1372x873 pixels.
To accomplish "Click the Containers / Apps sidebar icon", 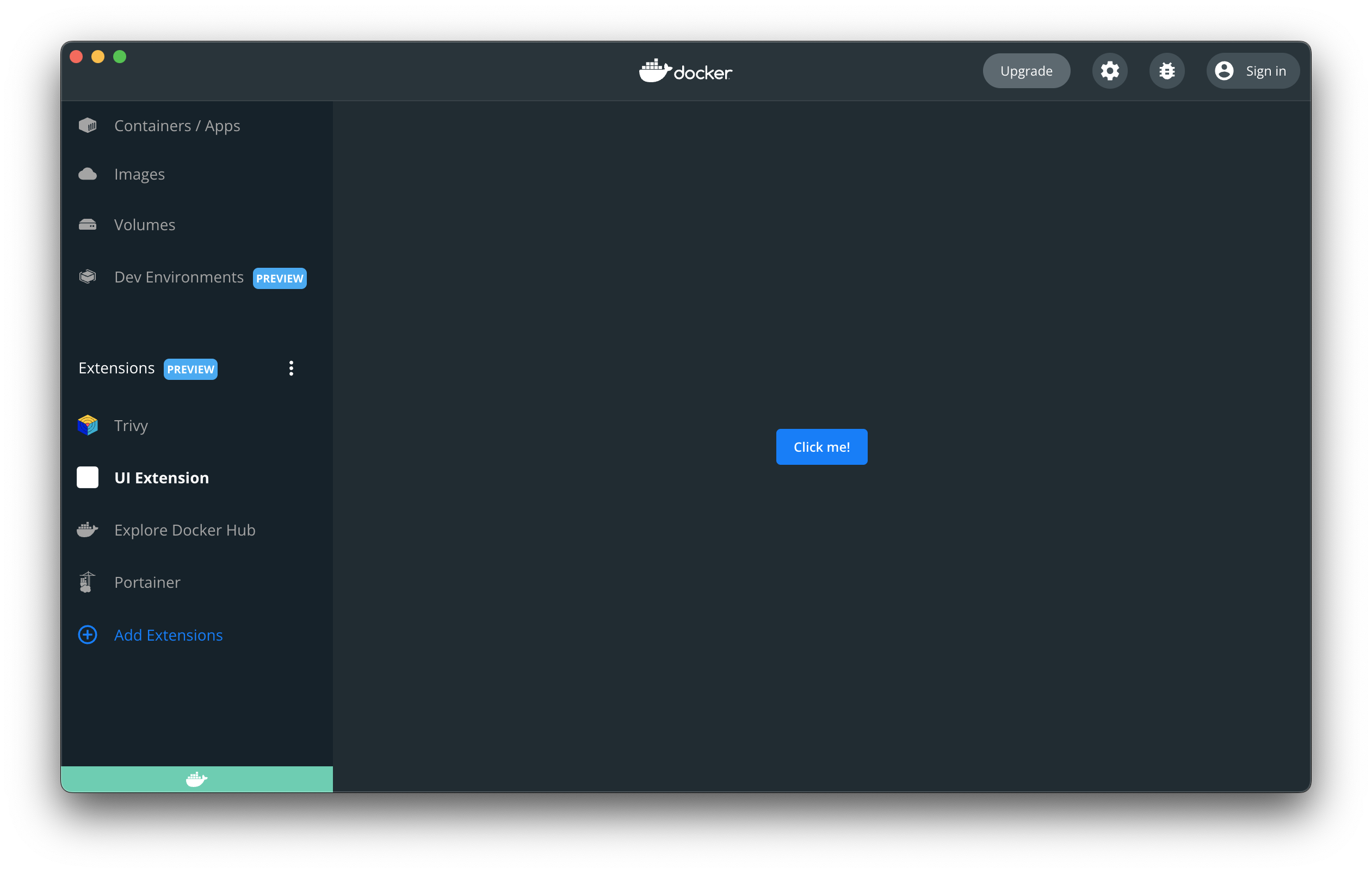I will click(87, 125).
